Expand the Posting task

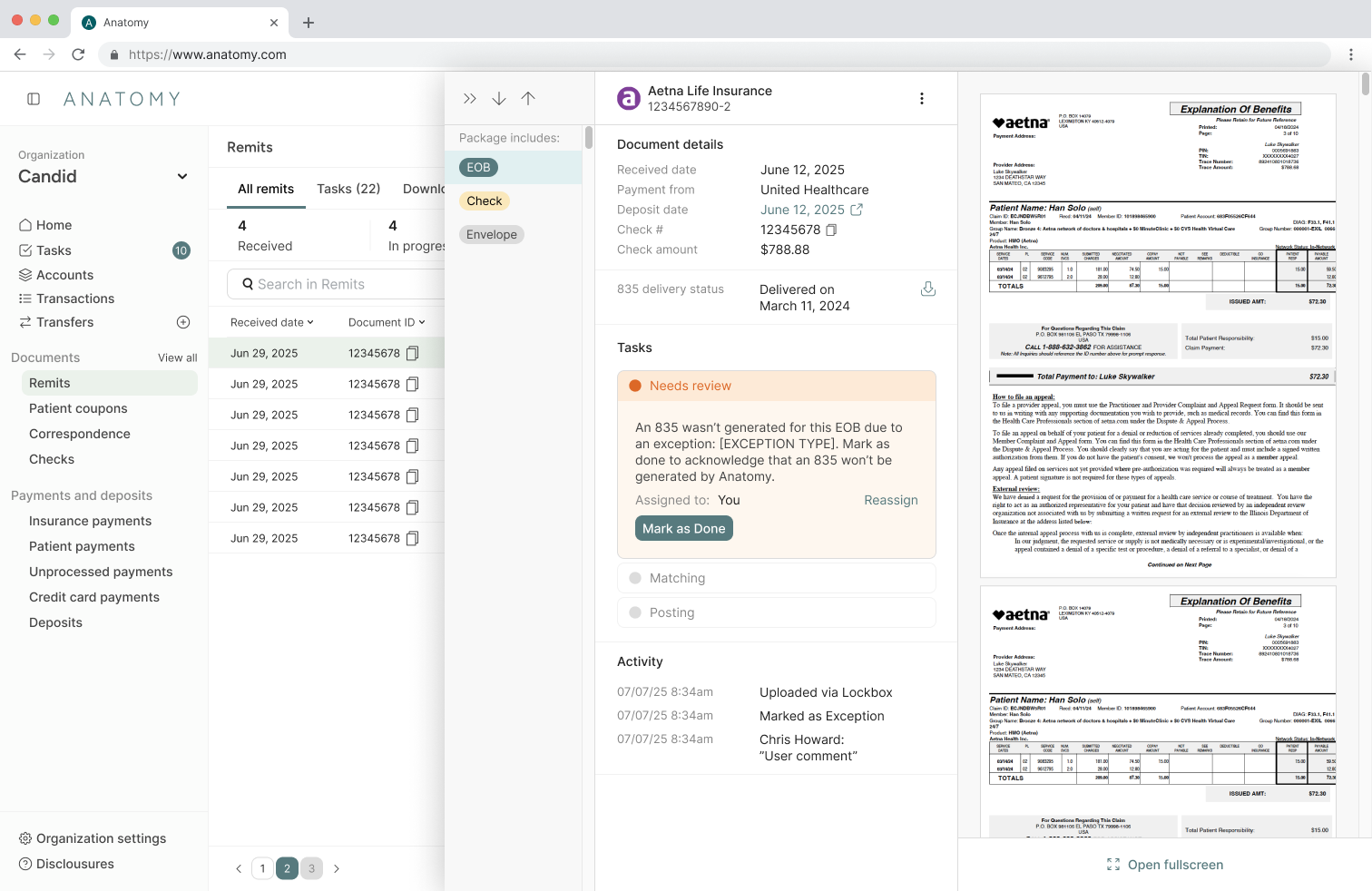pyautogui.click(x=777, y=612)
